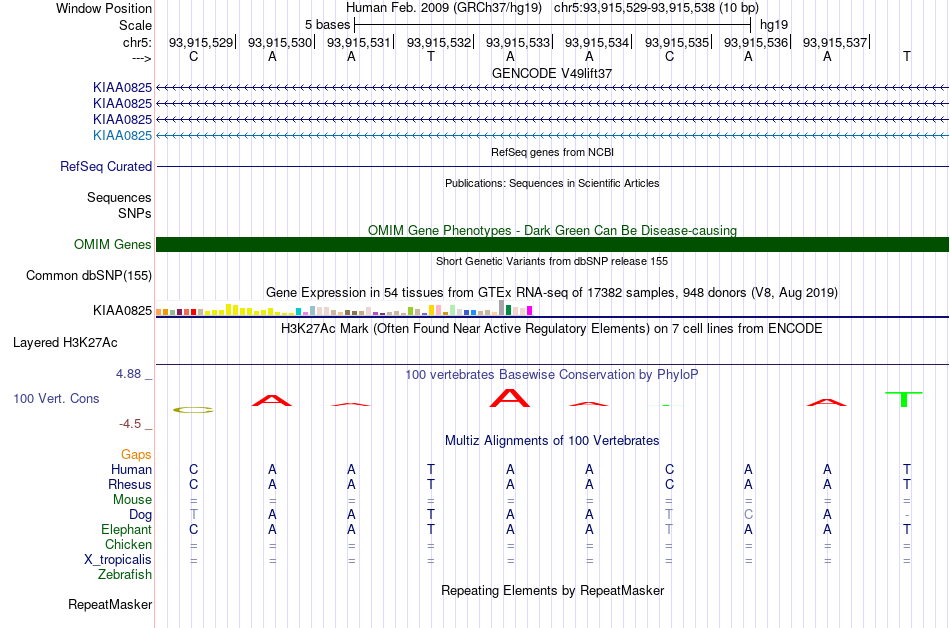Click the 93,915,537 position label
This screenshot has height=628, width=950.
[835, 42]
